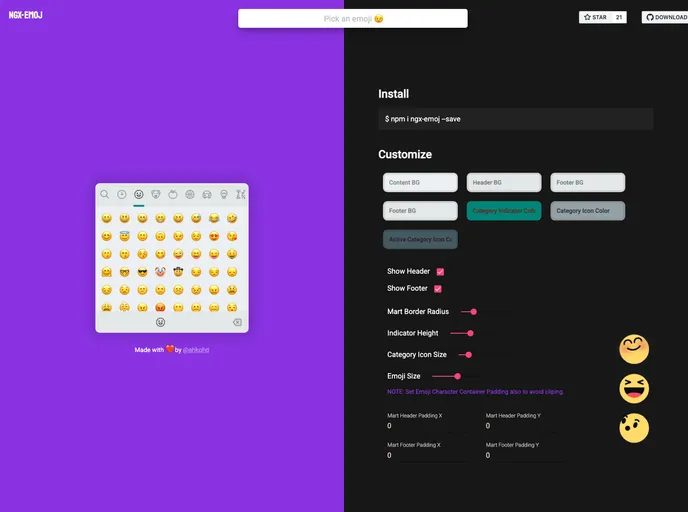Switch to recently used emojis clock tab
Viewport: 688px width, 512px height.
(x=122, y=194)
